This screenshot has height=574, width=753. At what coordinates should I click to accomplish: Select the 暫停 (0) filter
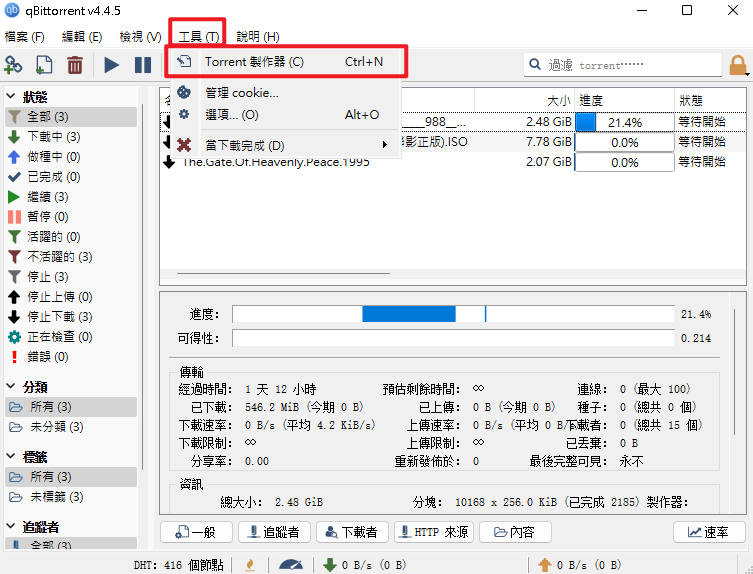coord(71,217)
